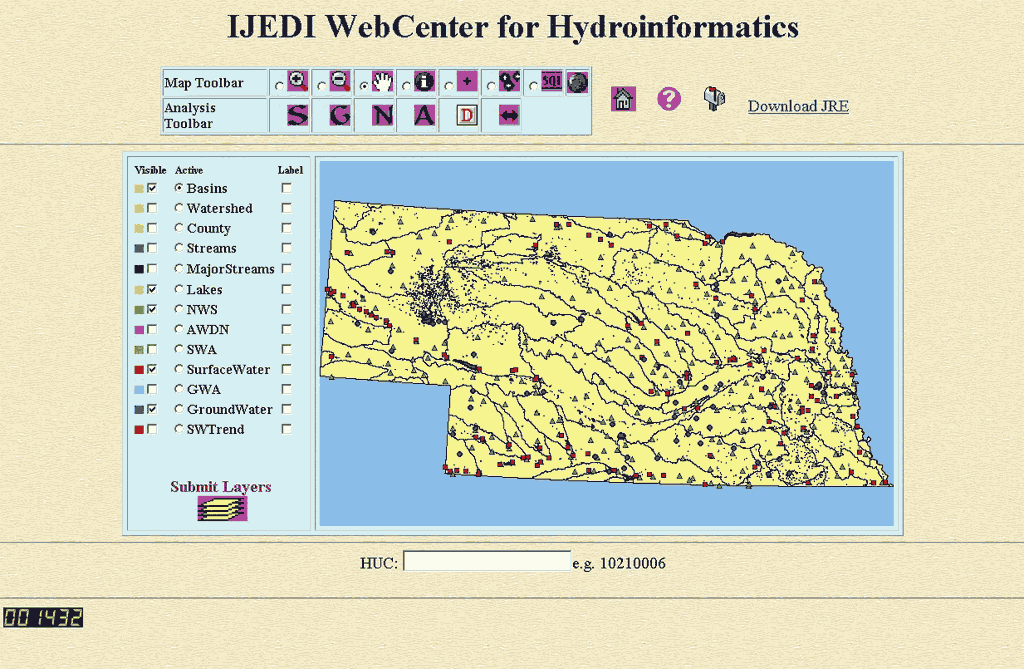Go to the home page icon
The image size is (1024, 669).
(623, 99)
